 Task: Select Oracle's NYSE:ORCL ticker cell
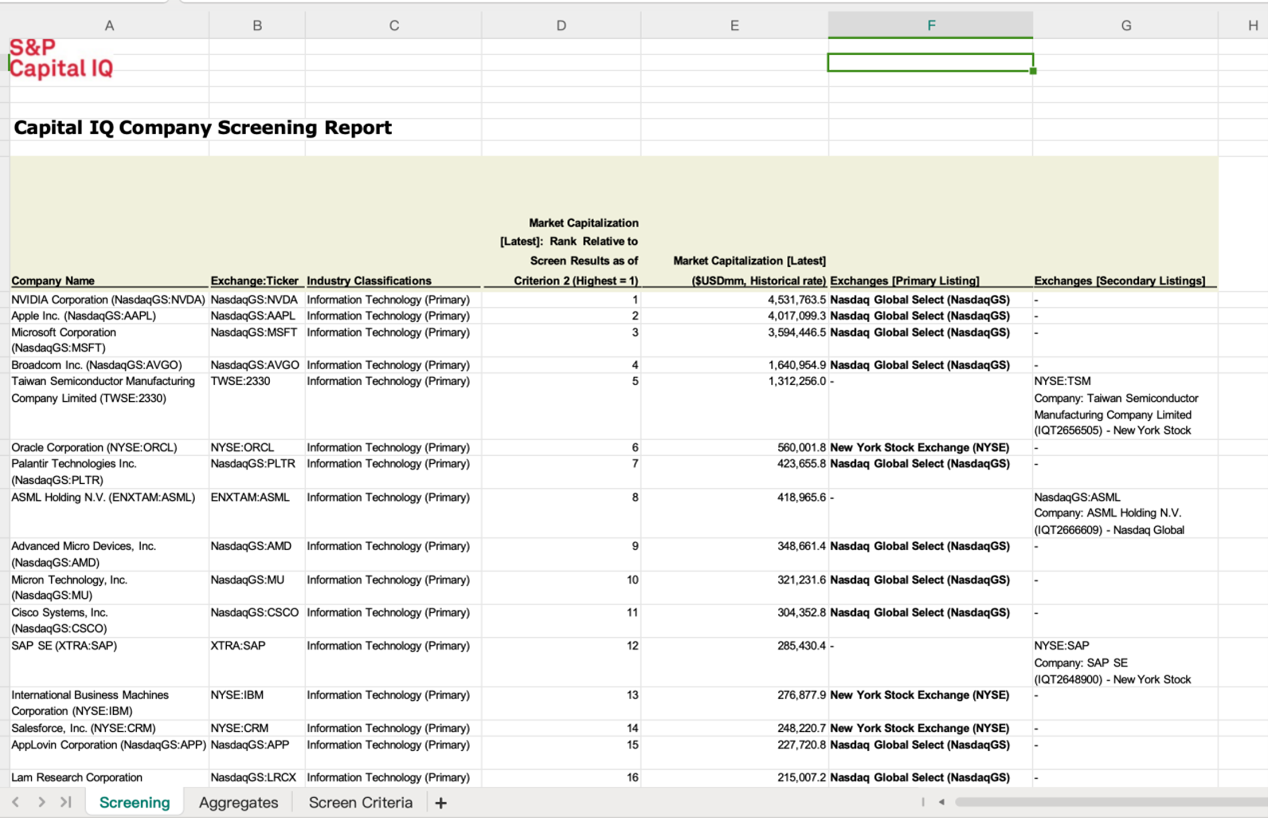[x=242, y=448]
